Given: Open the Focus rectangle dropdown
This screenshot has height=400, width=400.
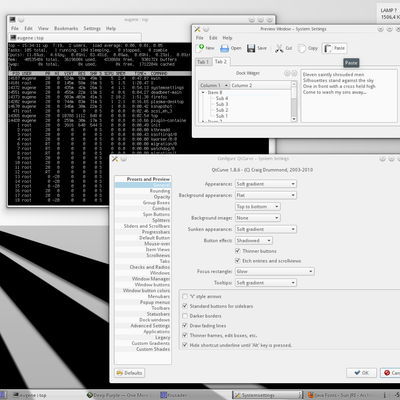Looking at the screenshot, I should (275, 271).
